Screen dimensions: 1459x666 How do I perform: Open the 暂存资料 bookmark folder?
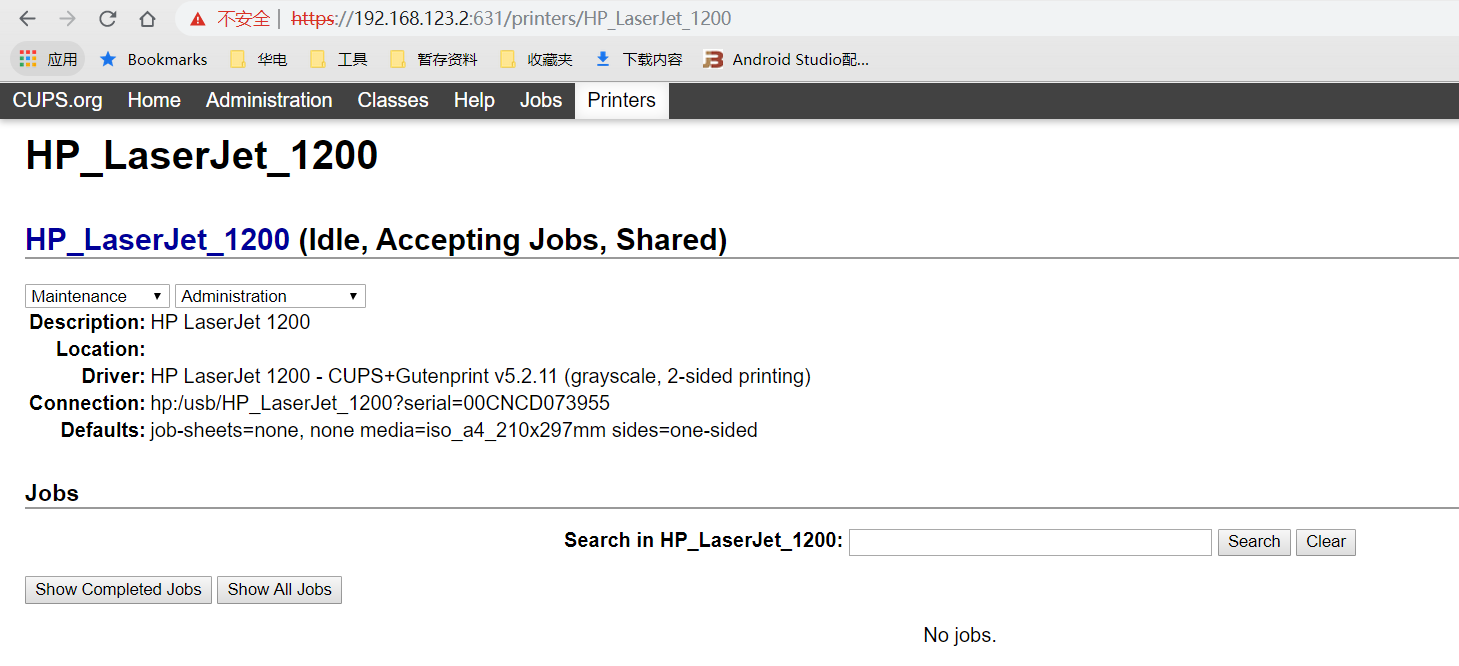tap(434, 59)
